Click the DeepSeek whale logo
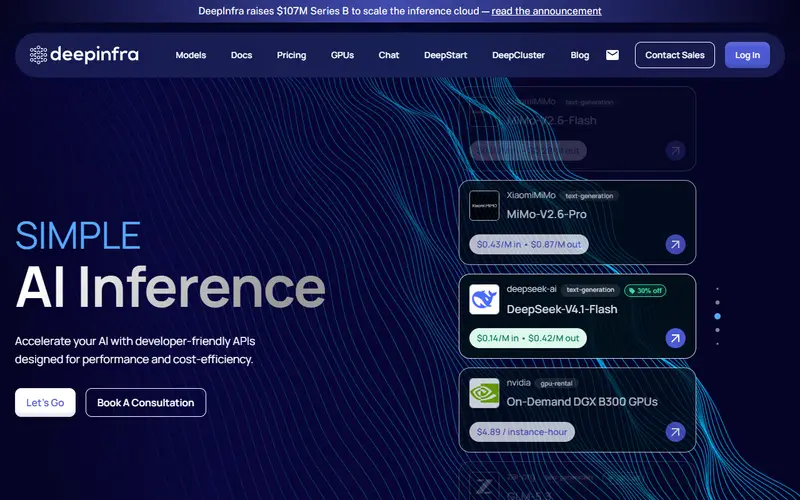This screenshot has height=500, width=800. (x=484, y=299)
